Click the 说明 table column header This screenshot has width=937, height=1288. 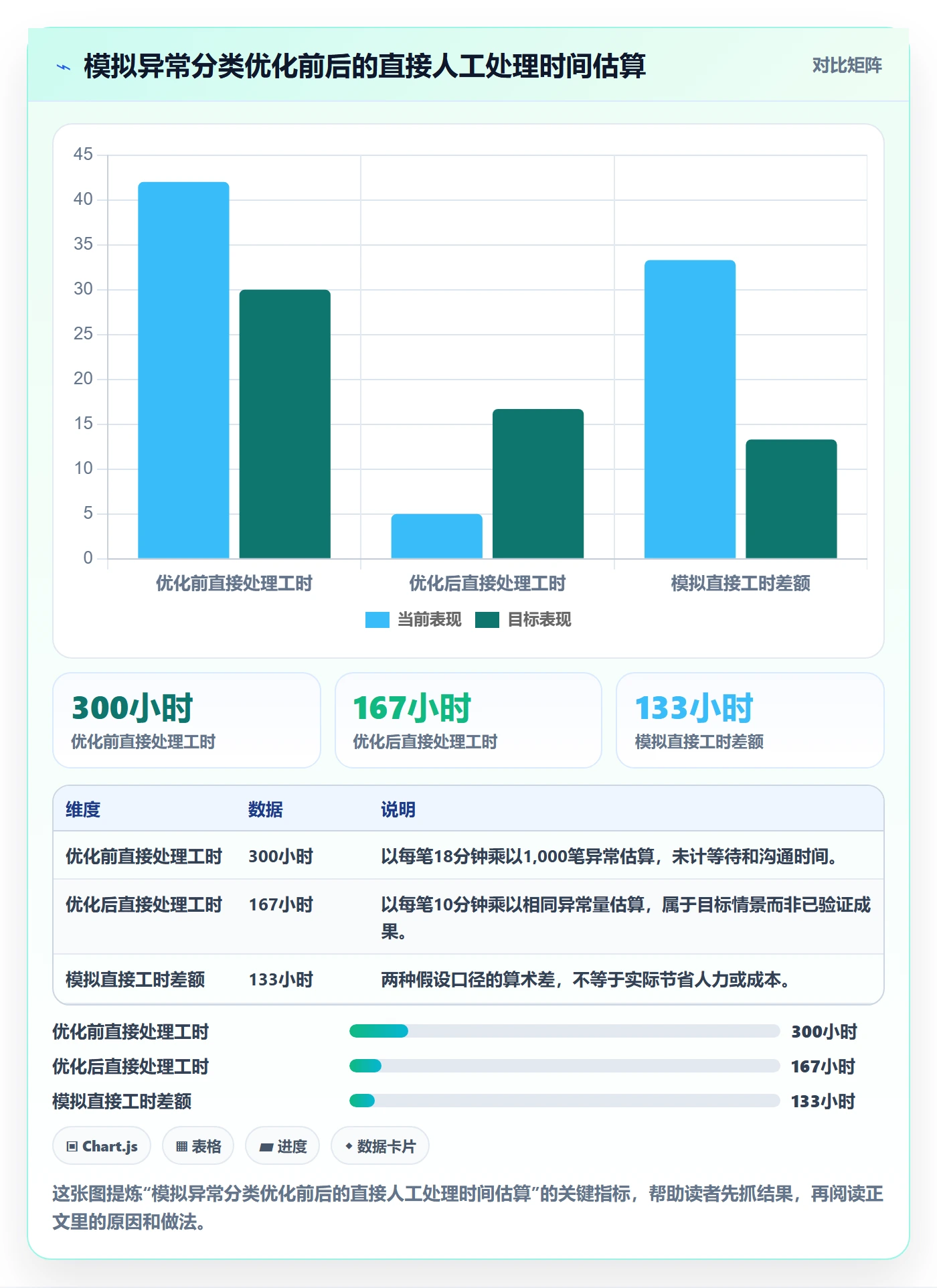click(398, 809)
